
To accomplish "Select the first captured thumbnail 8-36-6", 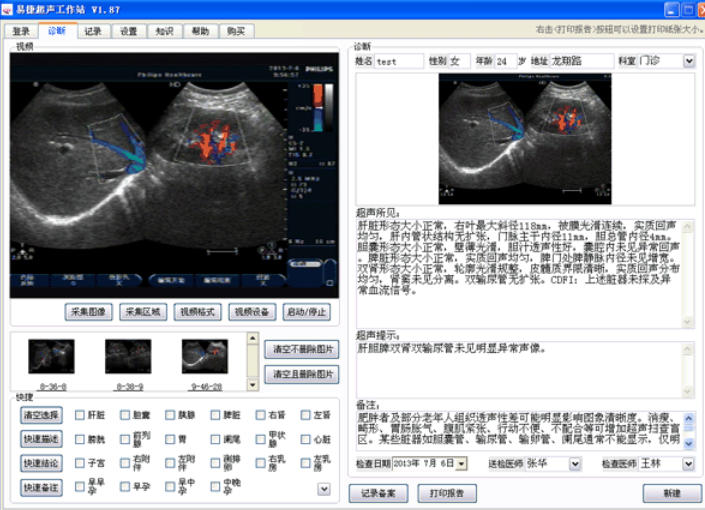I will pyautogui.click(x=51, y=357).
